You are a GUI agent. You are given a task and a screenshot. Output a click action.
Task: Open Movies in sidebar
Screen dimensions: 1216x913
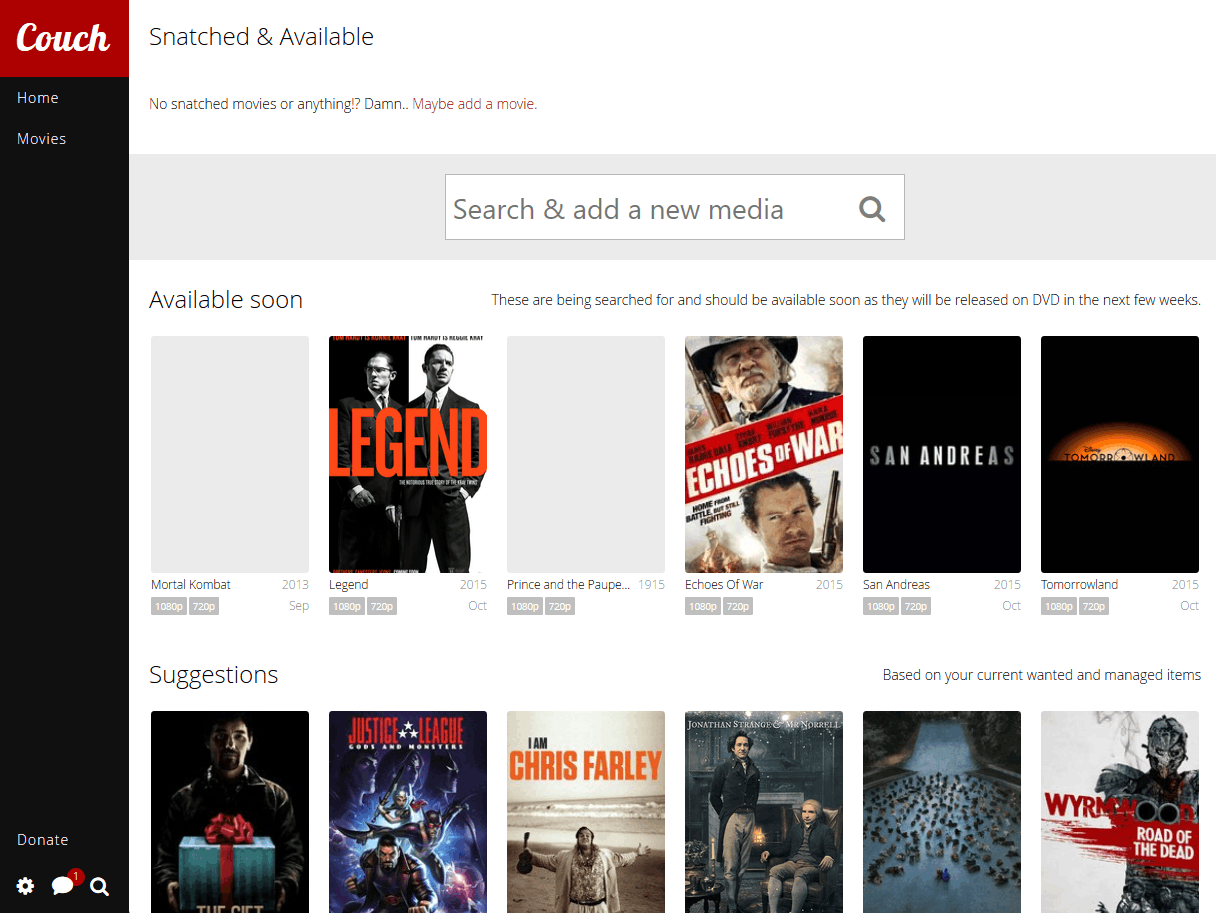[42, 139]
